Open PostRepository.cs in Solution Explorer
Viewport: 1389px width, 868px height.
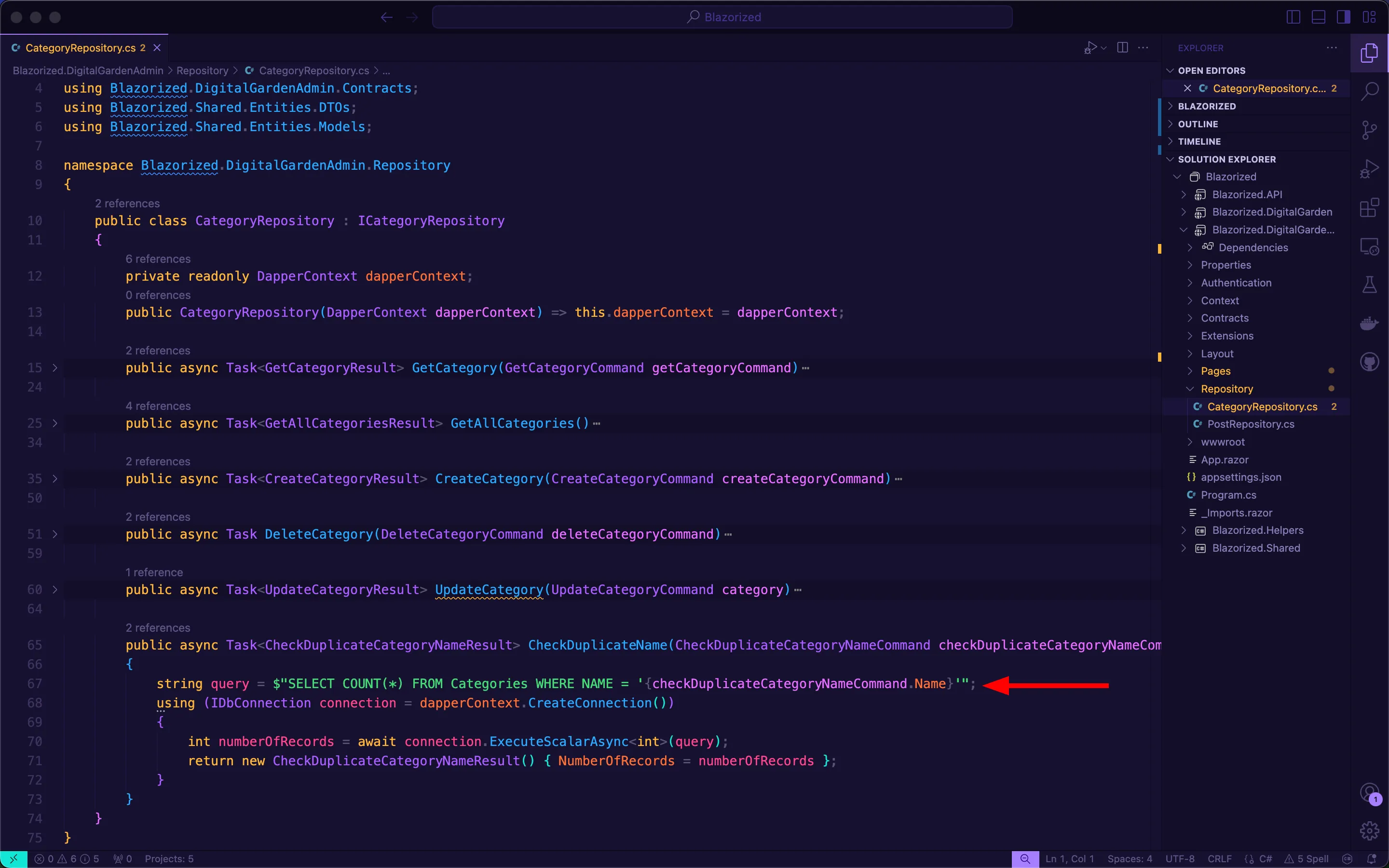(x=1255, y=424)
